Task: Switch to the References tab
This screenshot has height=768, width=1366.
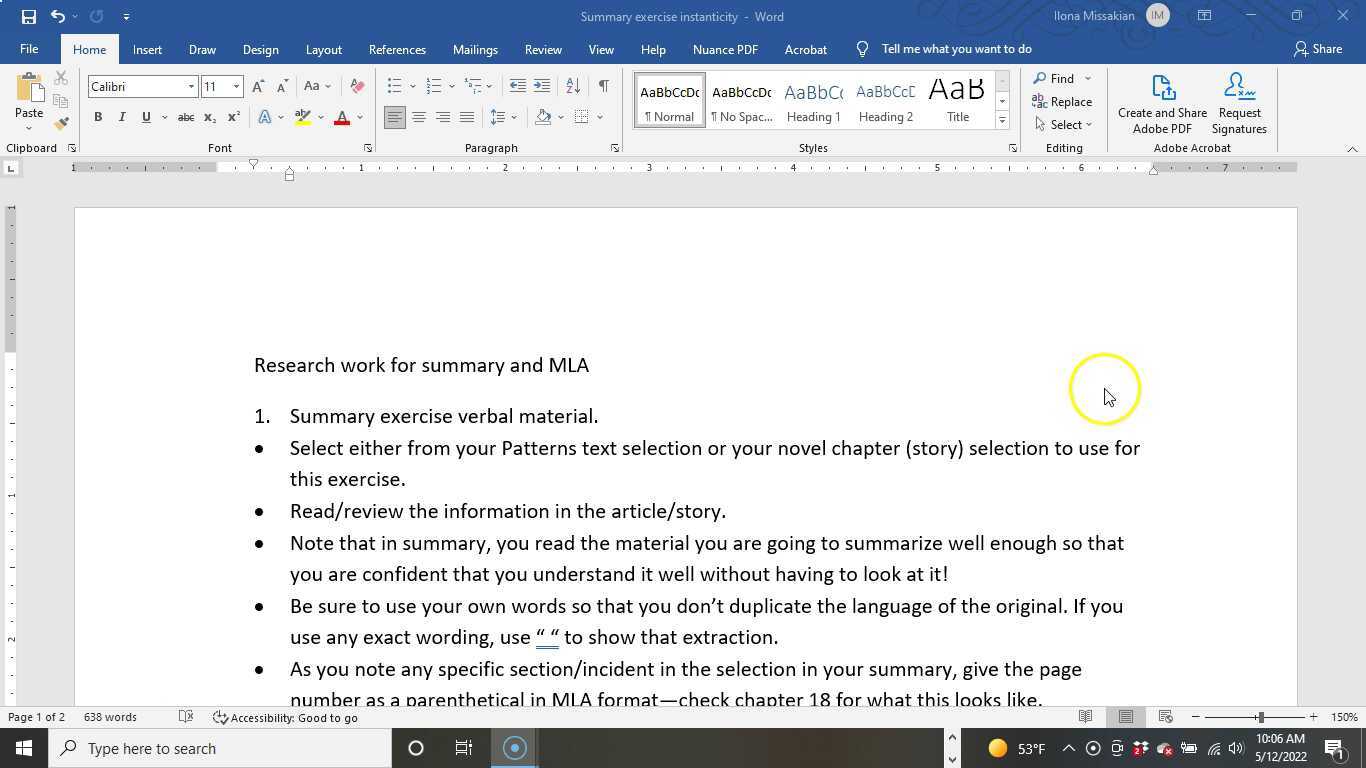Action: [397, 48]
